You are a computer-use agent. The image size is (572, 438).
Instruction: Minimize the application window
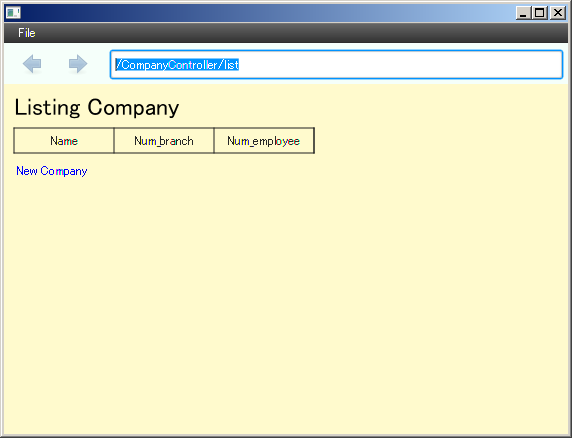coord(523,13)
